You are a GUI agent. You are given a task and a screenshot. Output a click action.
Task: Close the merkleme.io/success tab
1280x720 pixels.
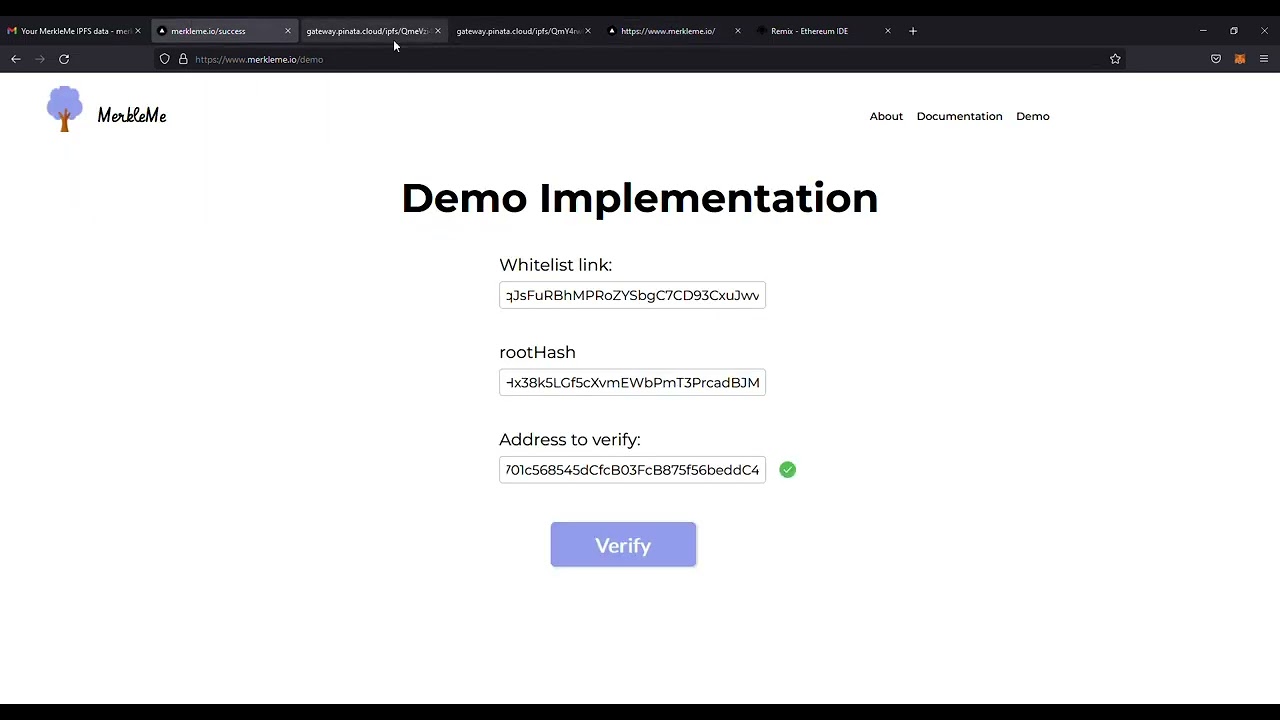pyautogui.click(x=288, y=31)
